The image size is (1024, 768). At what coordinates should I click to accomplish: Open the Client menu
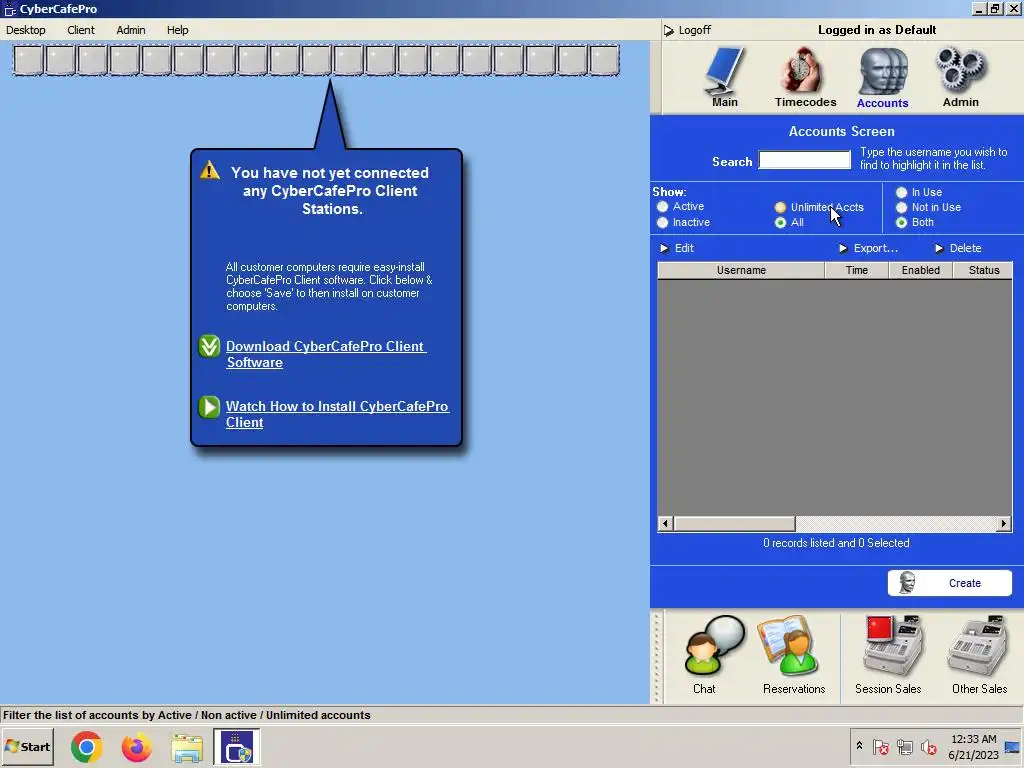tap(81, 30)
